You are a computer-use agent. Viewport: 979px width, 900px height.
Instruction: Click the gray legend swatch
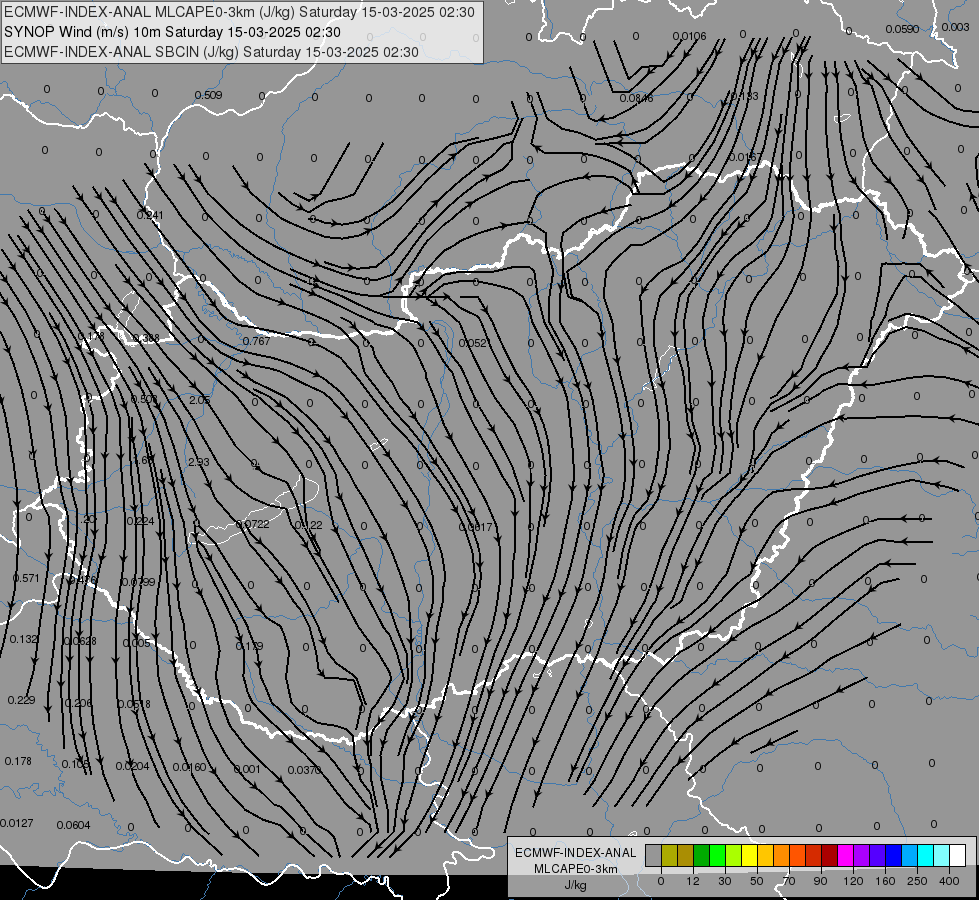(653, 855)
